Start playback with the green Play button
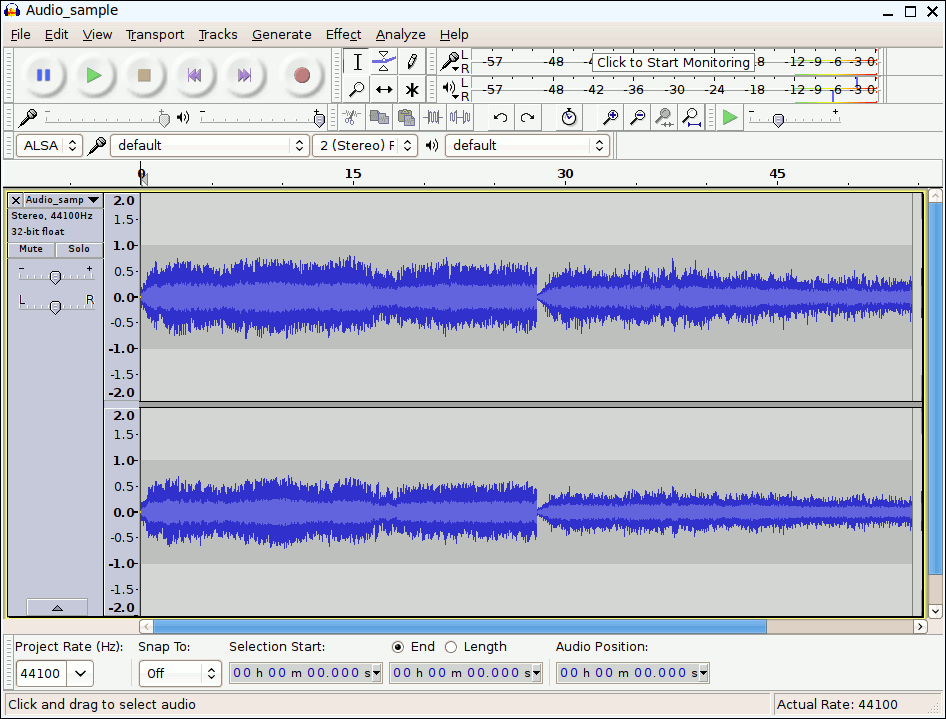The width and height of the screenshot is (946, 719). (x=94, y=75)
